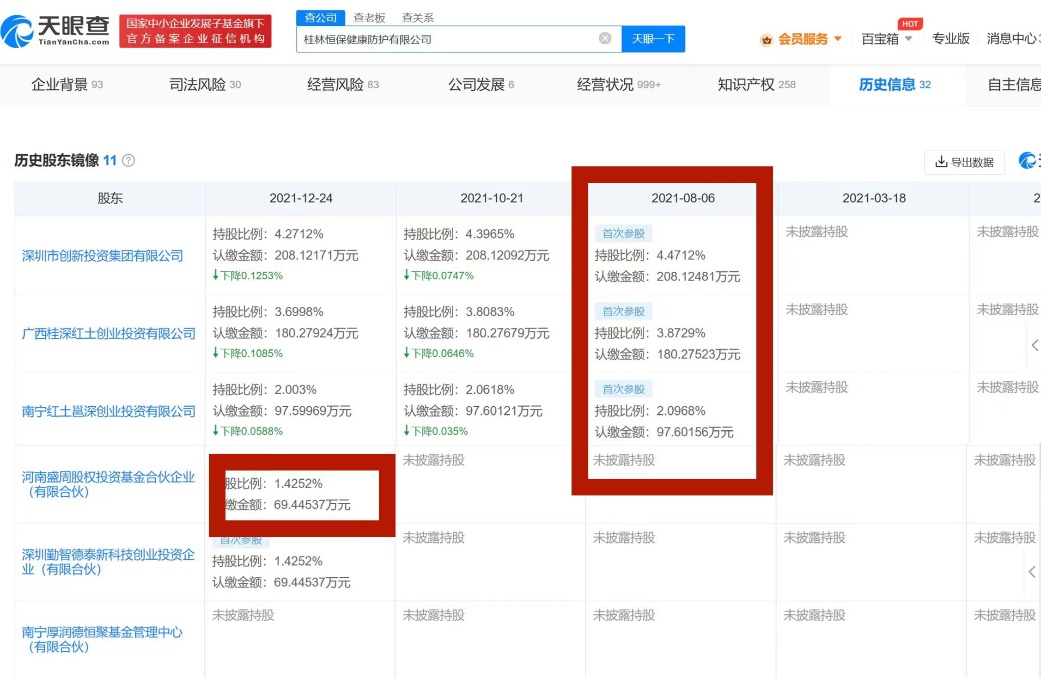Open the 消息中心 menu

[1011, 39]
